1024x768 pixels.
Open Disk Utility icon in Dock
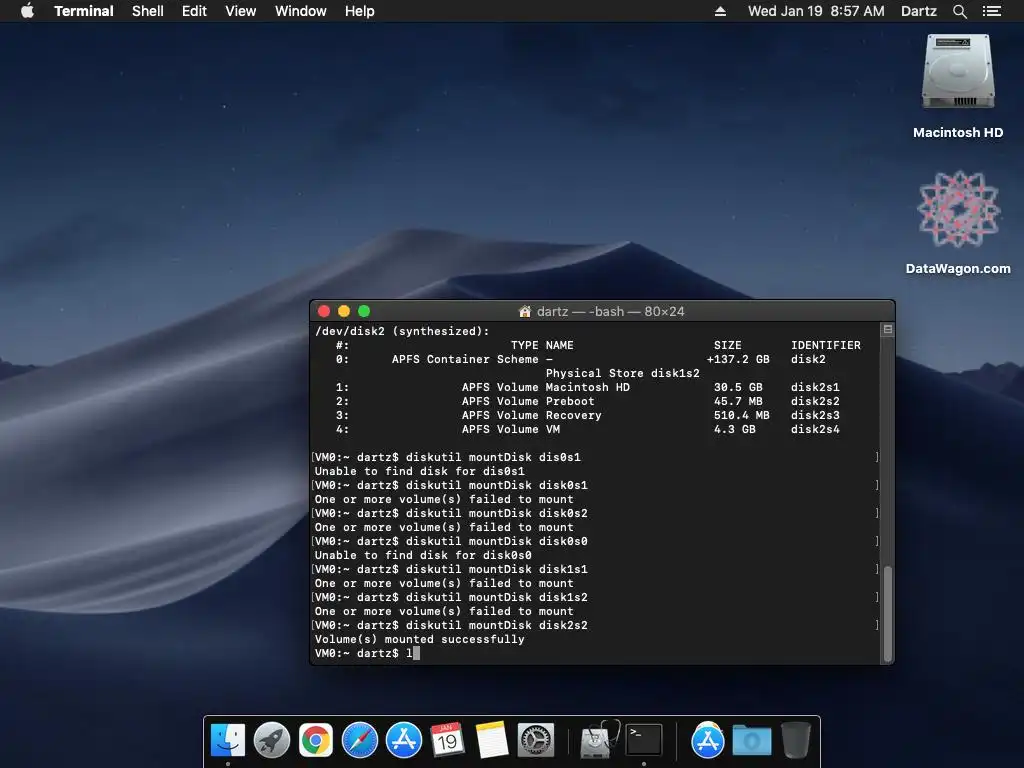598,740
